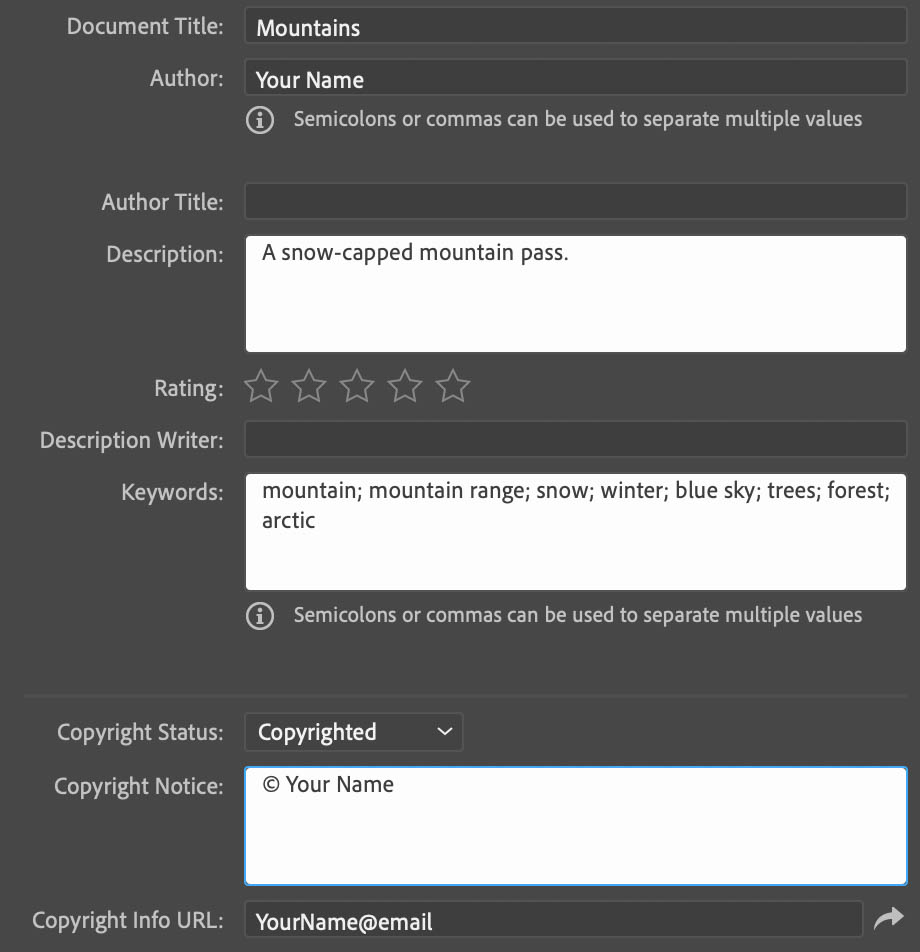Image resolution: width=920 pixels, height=952 pixels.
Task: Select the Copyright Notice field
Action: click(575, 825)
